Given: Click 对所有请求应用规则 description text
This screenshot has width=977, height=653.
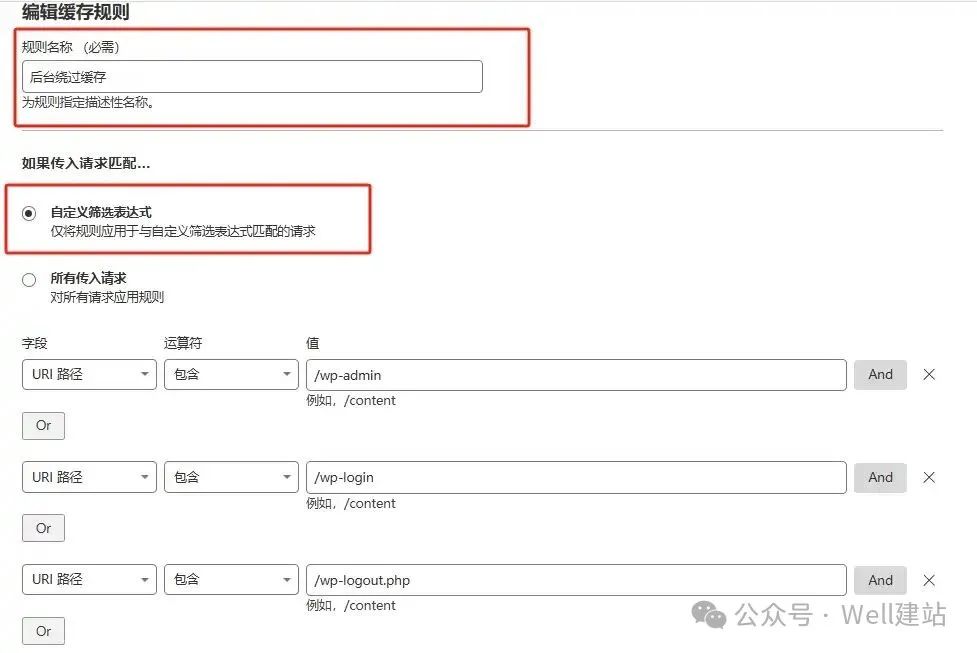Looking at the screenshot, I should pos(107,297).
